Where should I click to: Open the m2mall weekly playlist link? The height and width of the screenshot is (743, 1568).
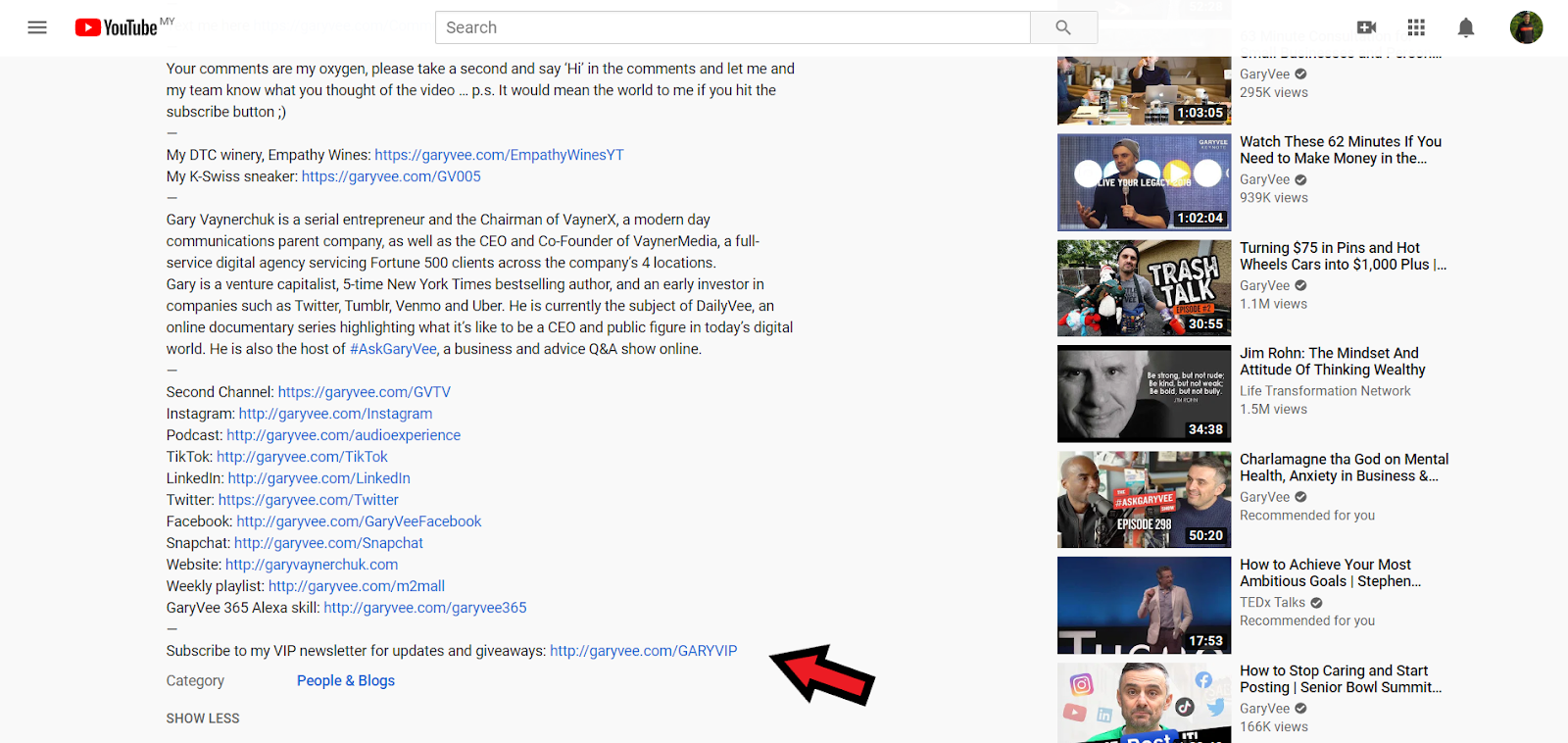tap(357, 586)
